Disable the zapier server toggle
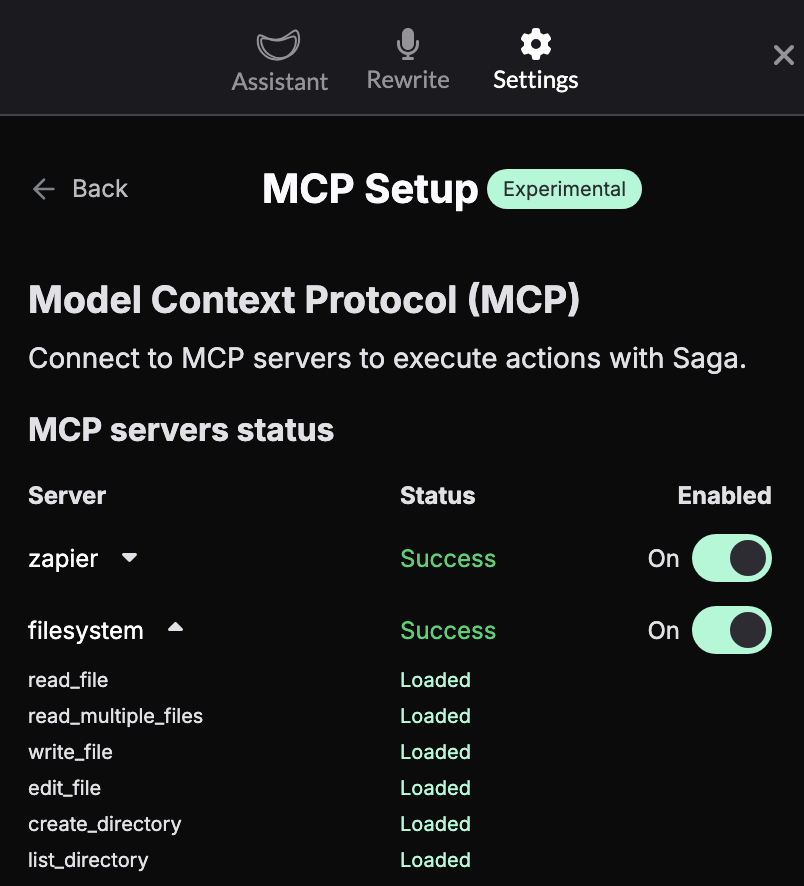Image resolution: width=804 pixels, height=886 pixels. [731, 558]
